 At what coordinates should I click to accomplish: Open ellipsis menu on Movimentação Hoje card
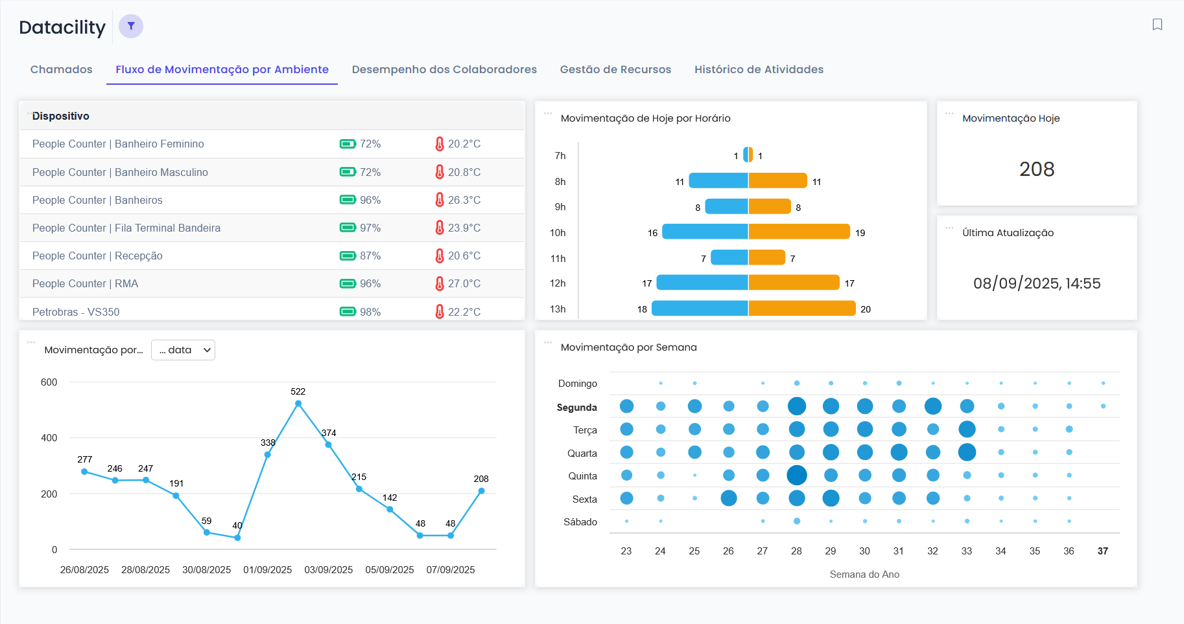(950, 113)
